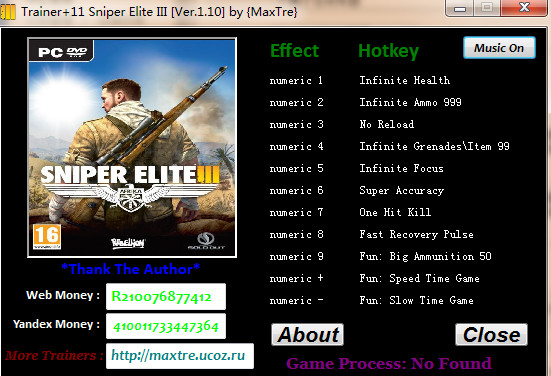Click the Thank The Author text
Viewport: 551px width, 376px height.
pyautogui.click(x=130, y=269)
